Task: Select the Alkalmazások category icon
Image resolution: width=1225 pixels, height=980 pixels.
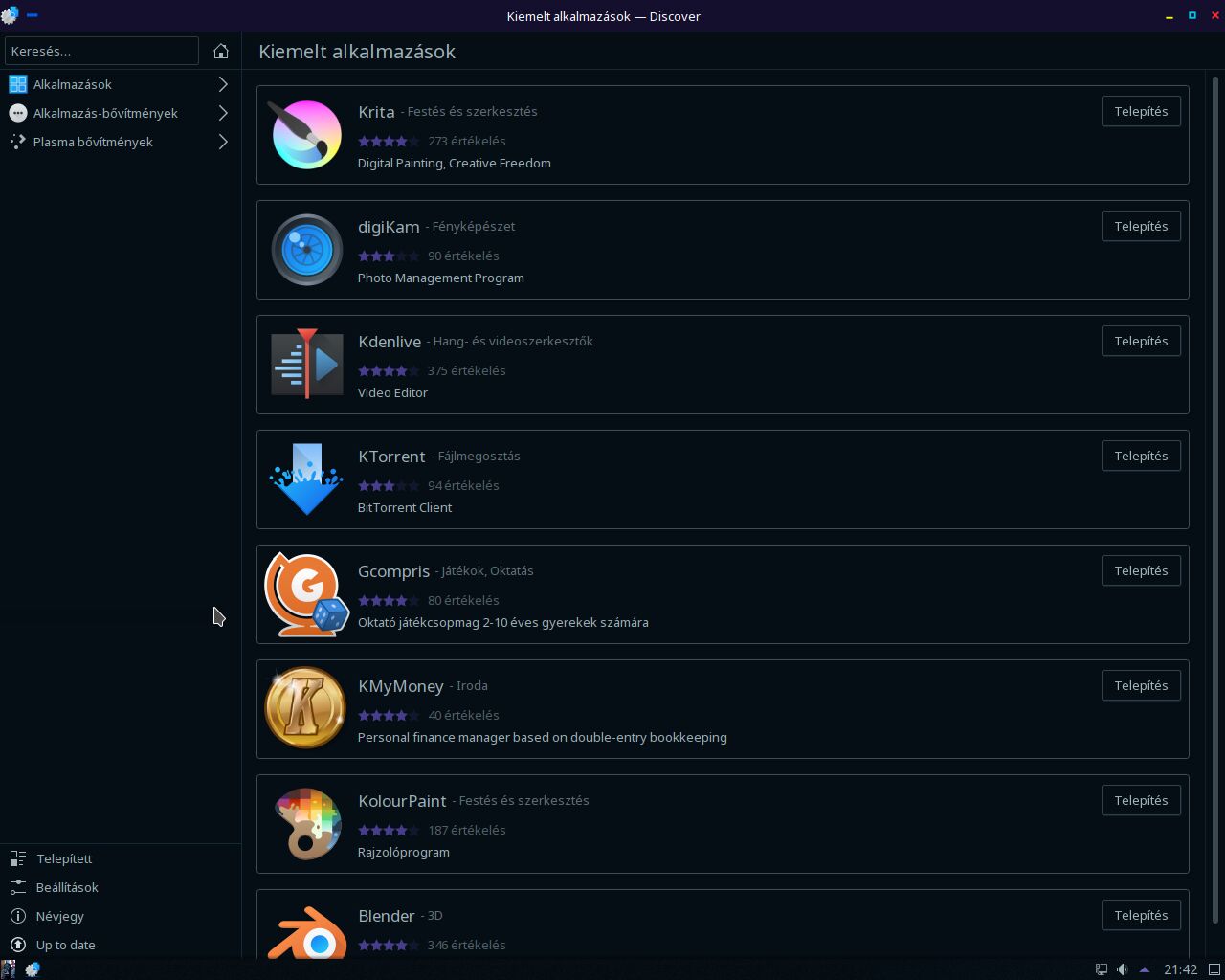Action: click(17, 84)
